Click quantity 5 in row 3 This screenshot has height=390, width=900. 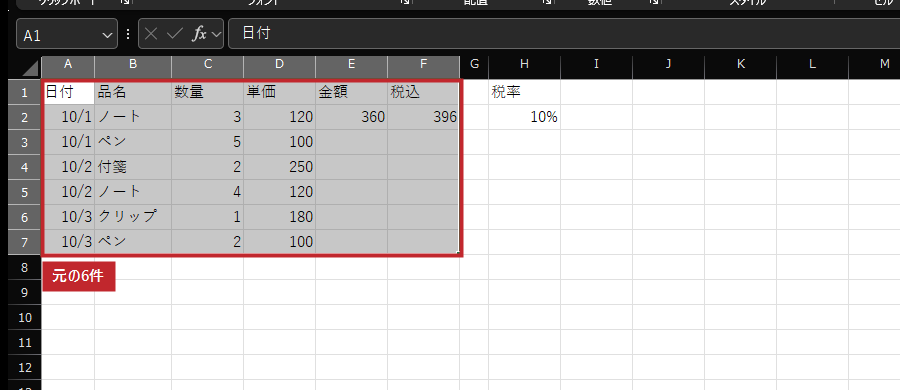tap(208, 142)
